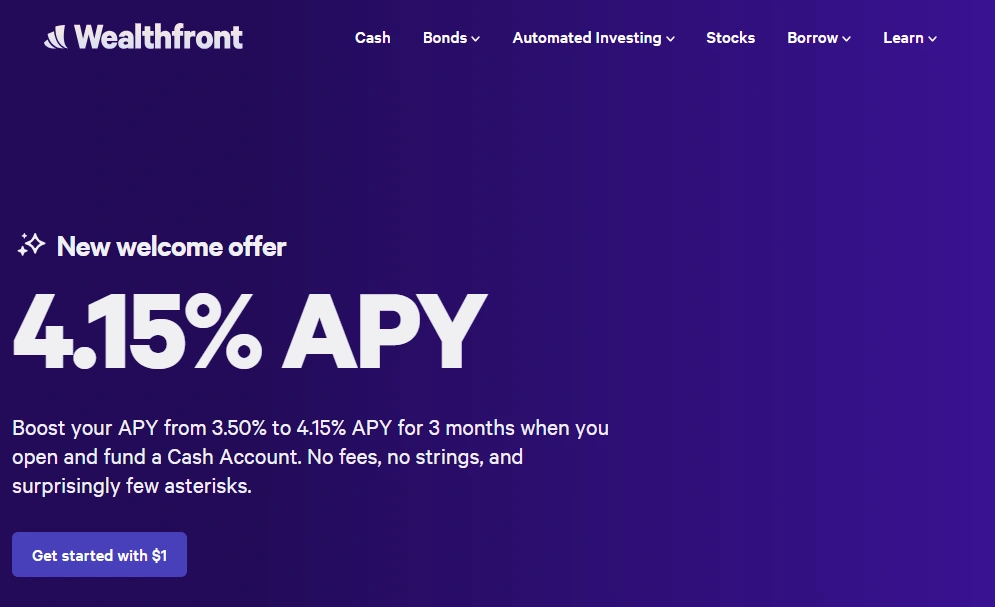Expand the Bonds dropdown chevron
Viewport: 995px width, 607px height.
click(x=475, y=38)
